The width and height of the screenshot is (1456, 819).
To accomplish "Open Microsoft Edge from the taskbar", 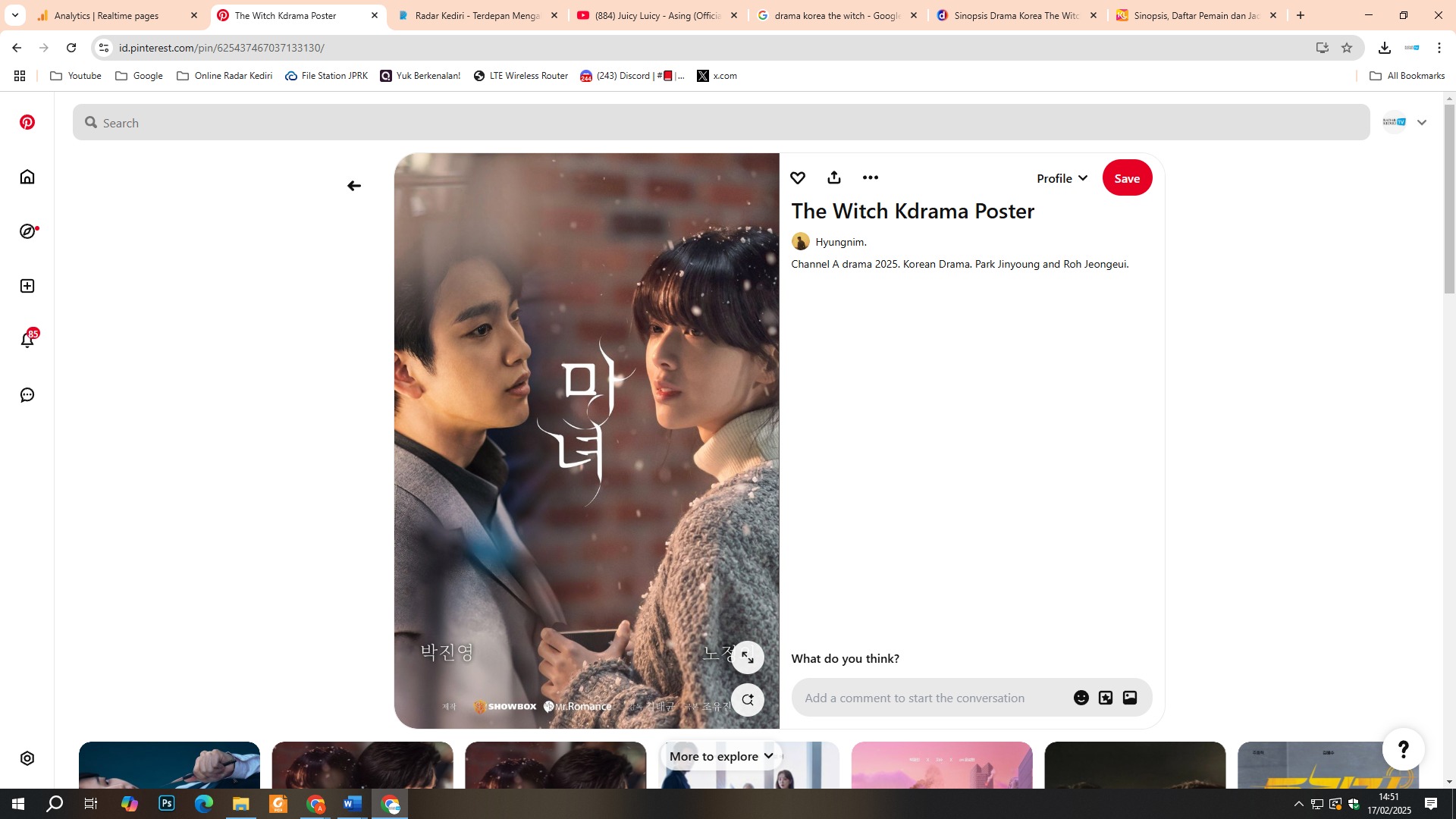I will click(204, 804).
